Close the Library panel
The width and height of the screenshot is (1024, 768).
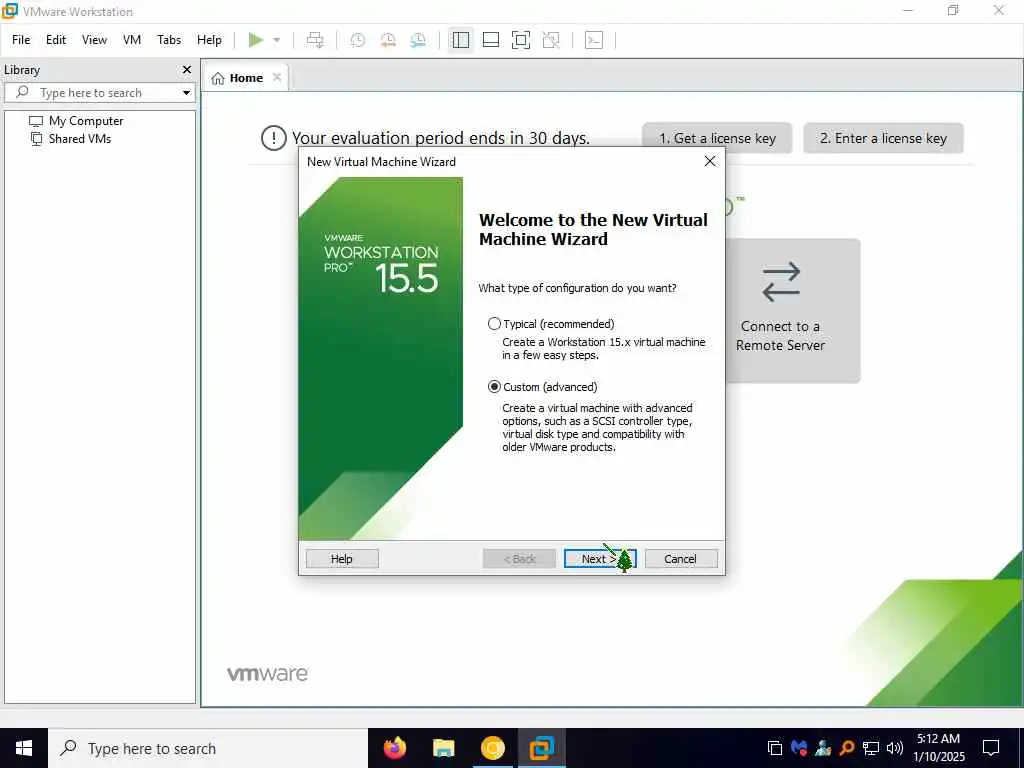tap(187, 69)
